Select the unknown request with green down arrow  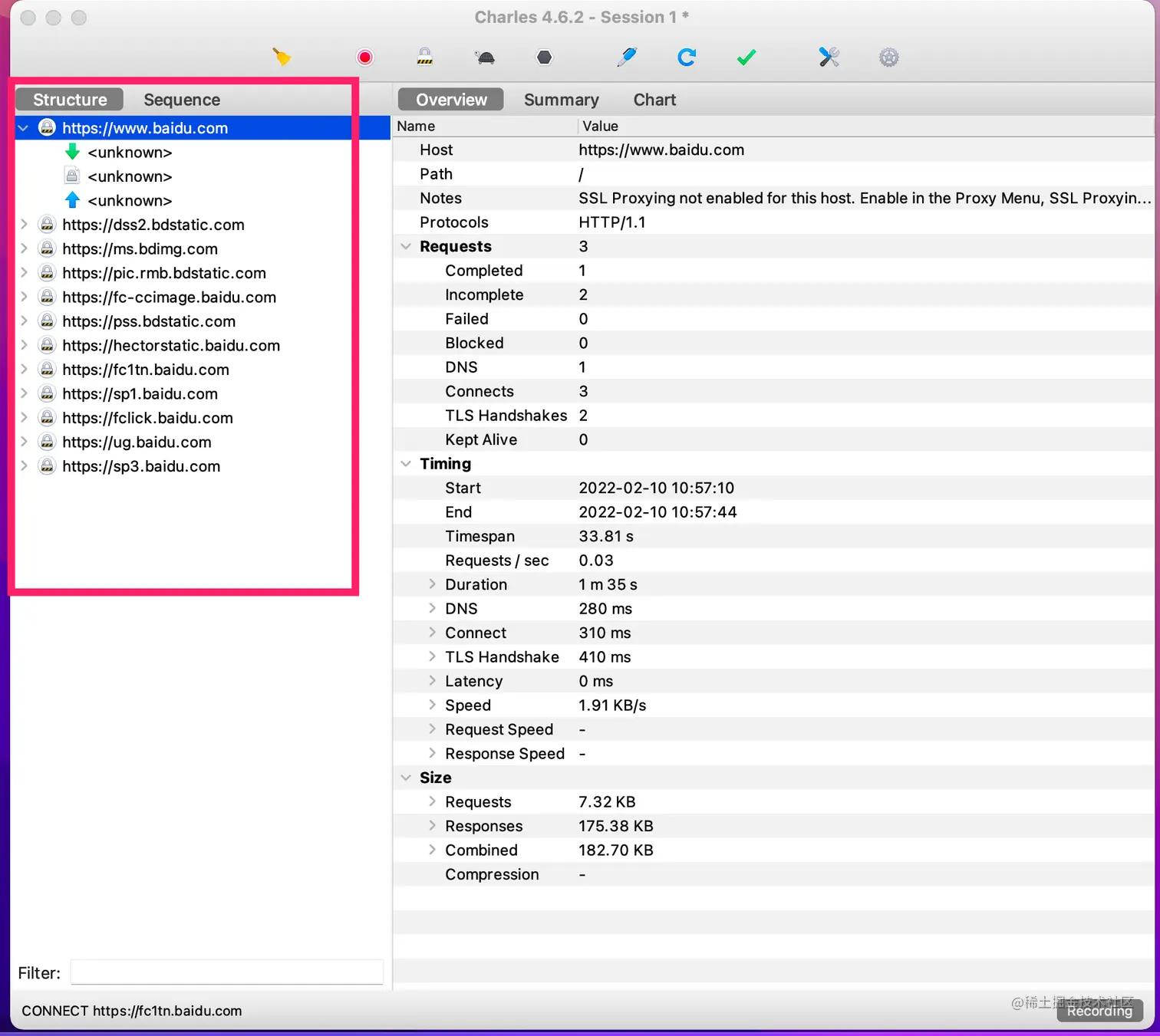click(x=130, y=152)
